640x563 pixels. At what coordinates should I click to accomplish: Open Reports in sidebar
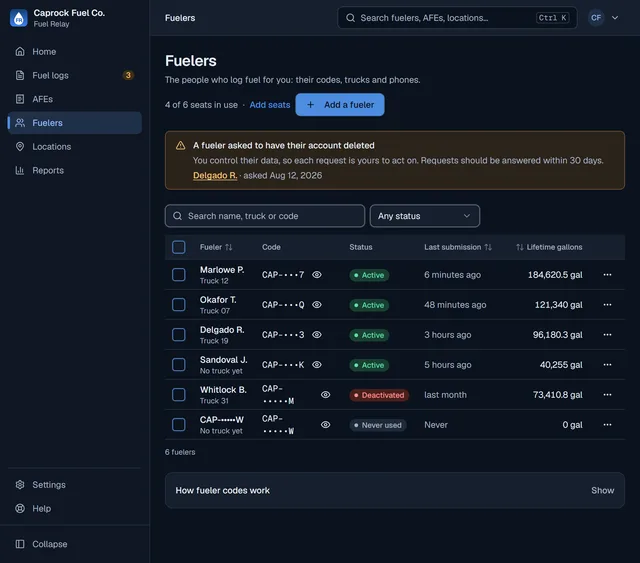point(75,170)
